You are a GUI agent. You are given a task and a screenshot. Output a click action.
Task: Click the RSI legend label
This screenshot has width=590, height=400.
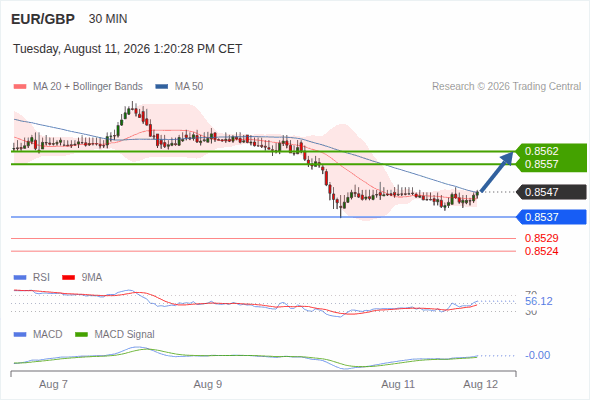(41, 277)
